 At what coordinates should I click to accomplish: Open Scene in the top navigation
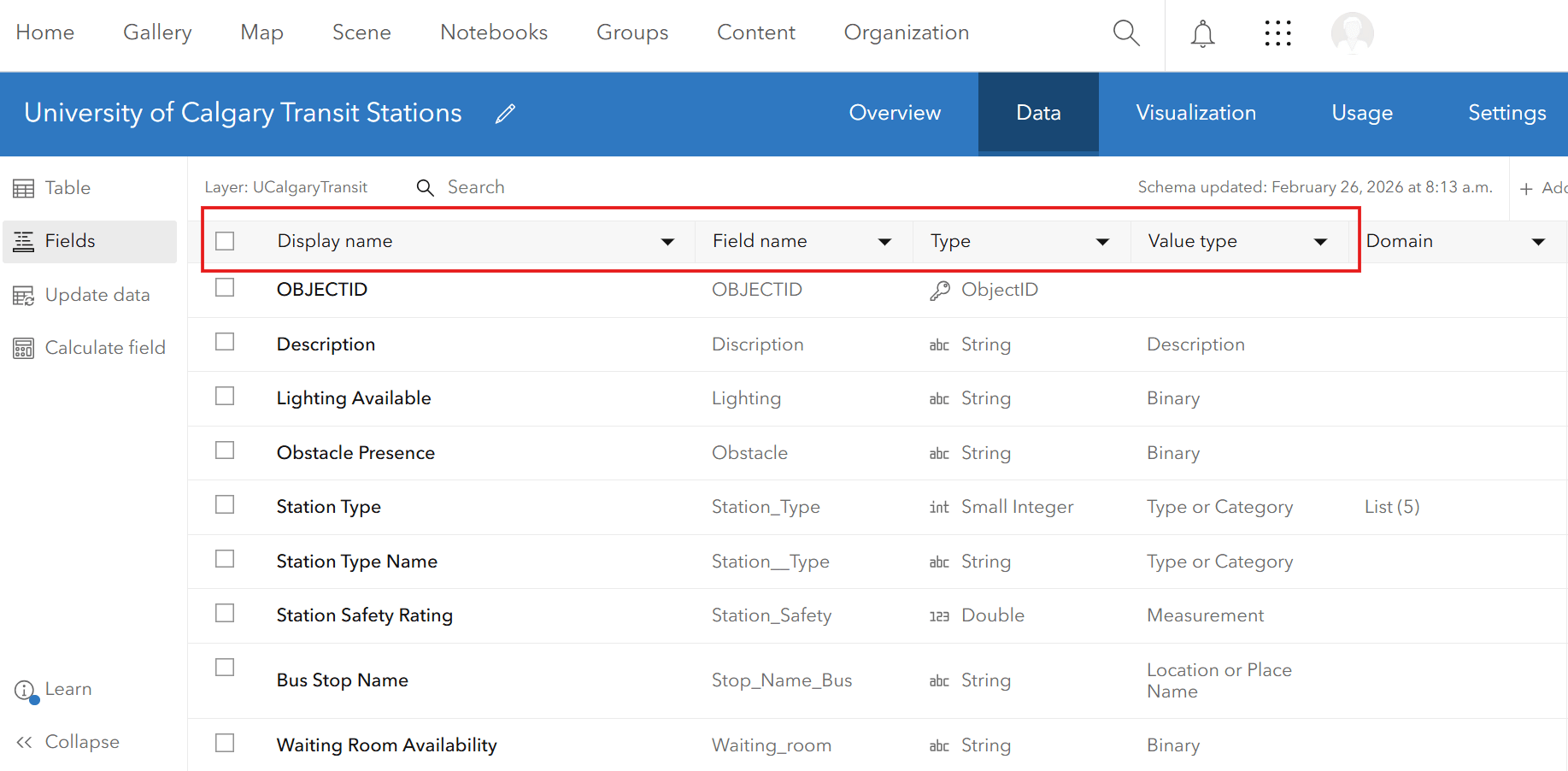tap(361, 32)
